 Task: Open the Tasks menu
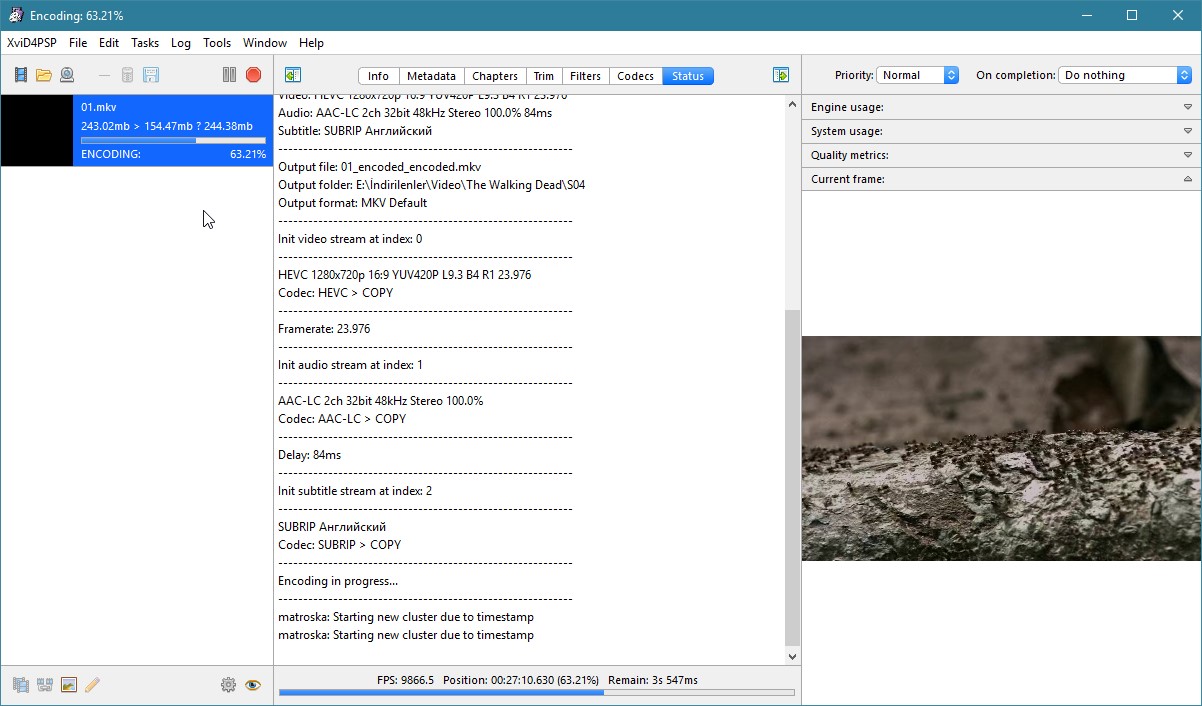(x=145, y=43)
